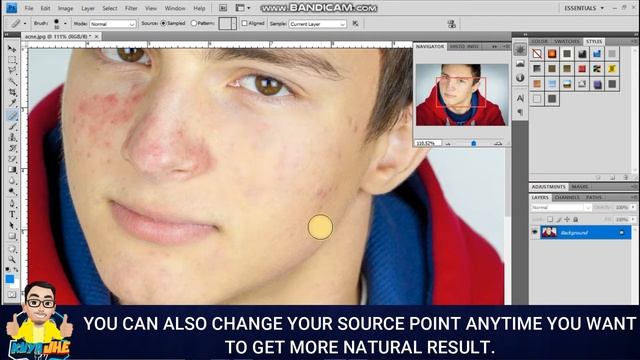Click the navigator zoom slider handle

click(473, 143)
